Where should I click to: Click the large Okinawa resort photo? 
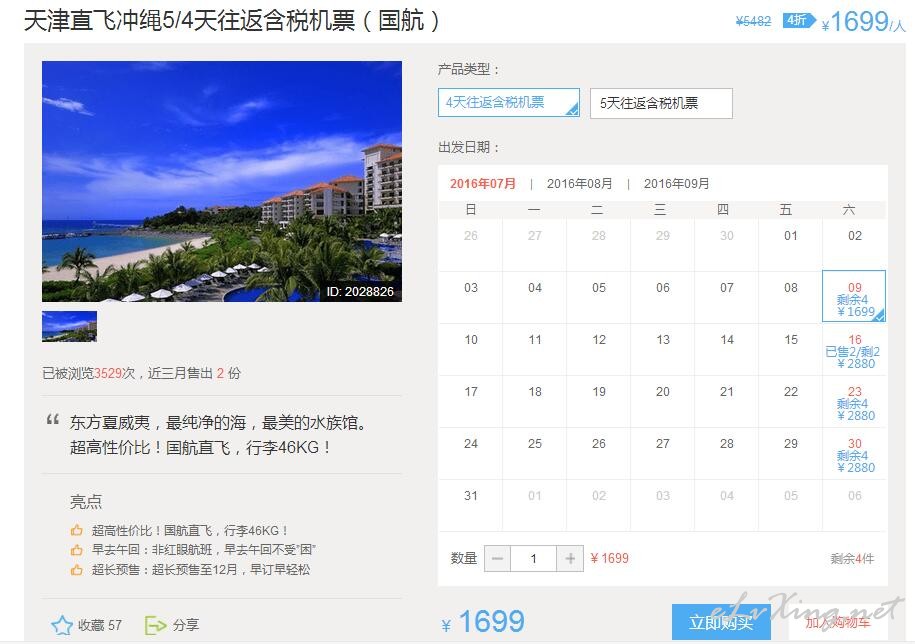222,181
